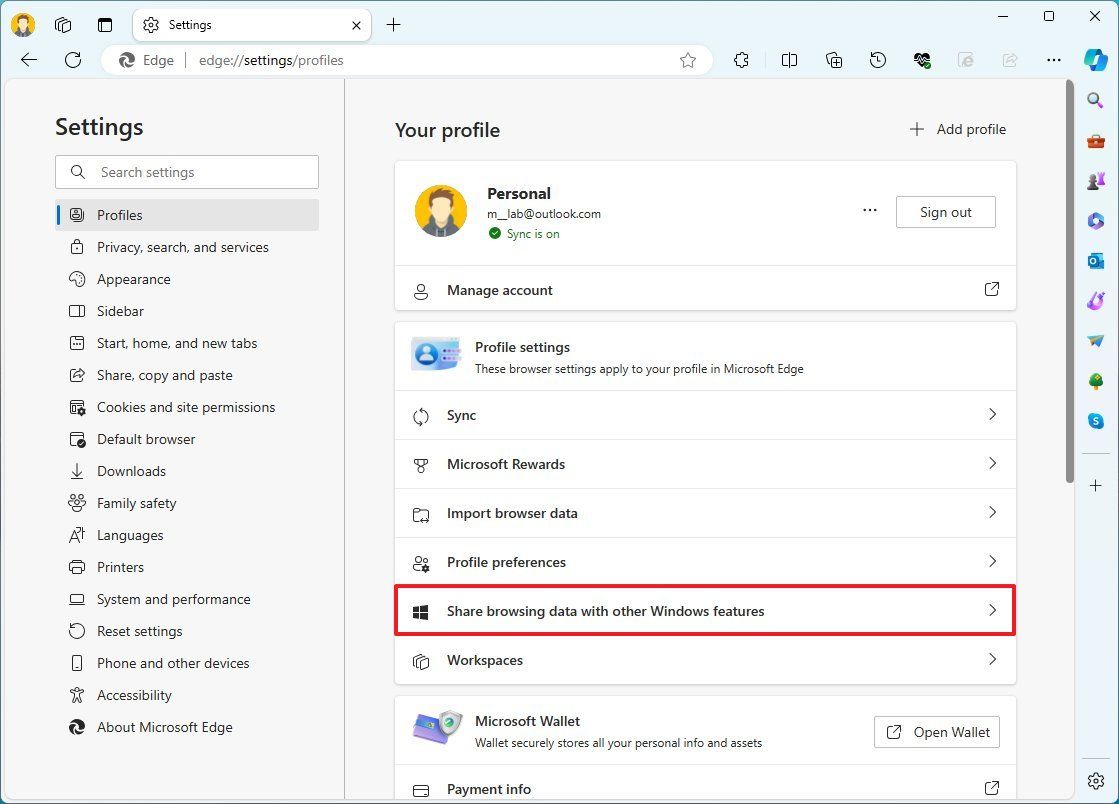1119x804 pixels.
Task: Open Games panel in the sidebar
Action: tap(1095, 181)
